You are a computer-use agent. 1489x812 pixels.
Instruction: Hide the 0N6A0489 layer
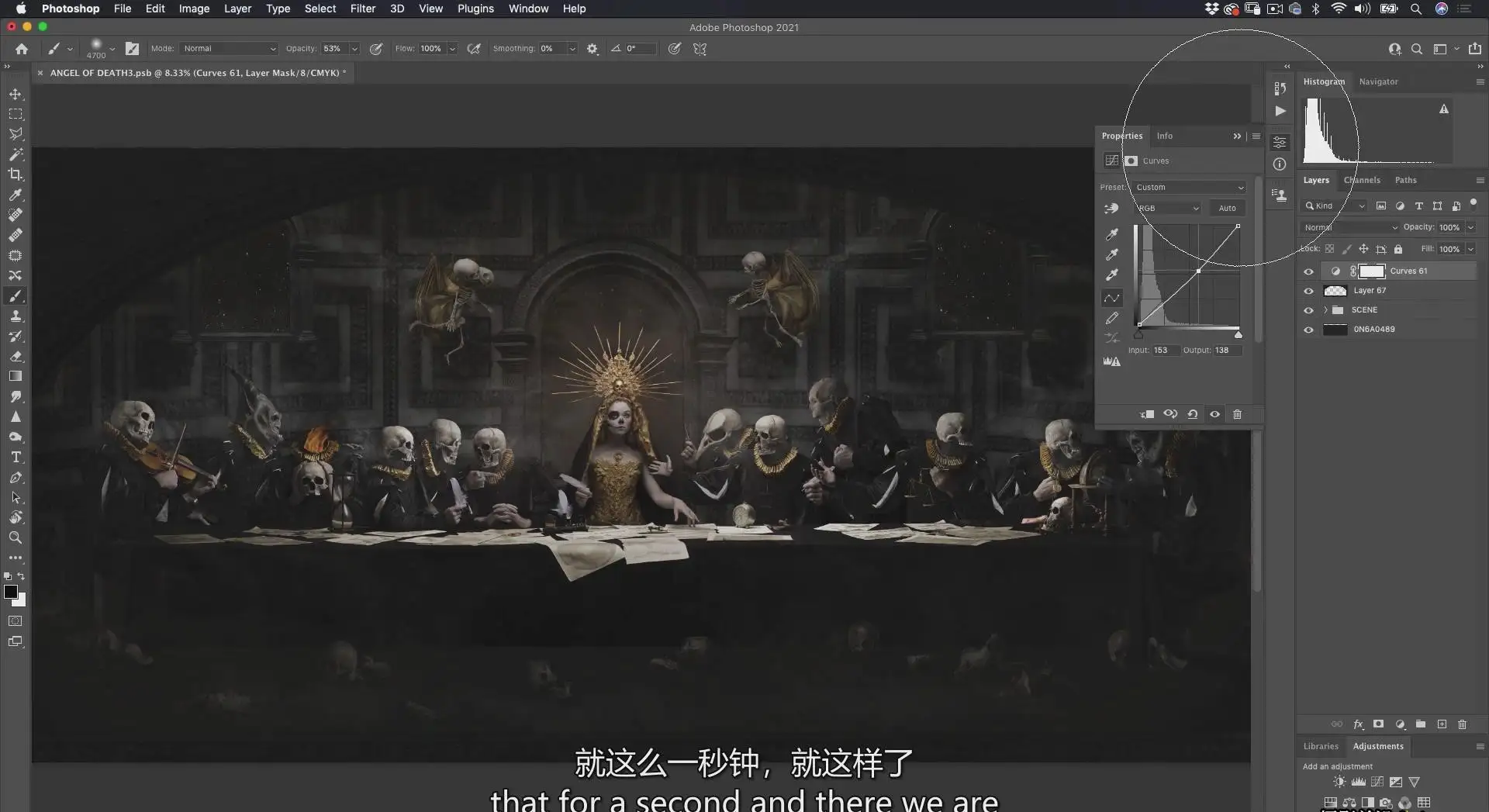click(x=1308, y=330)
